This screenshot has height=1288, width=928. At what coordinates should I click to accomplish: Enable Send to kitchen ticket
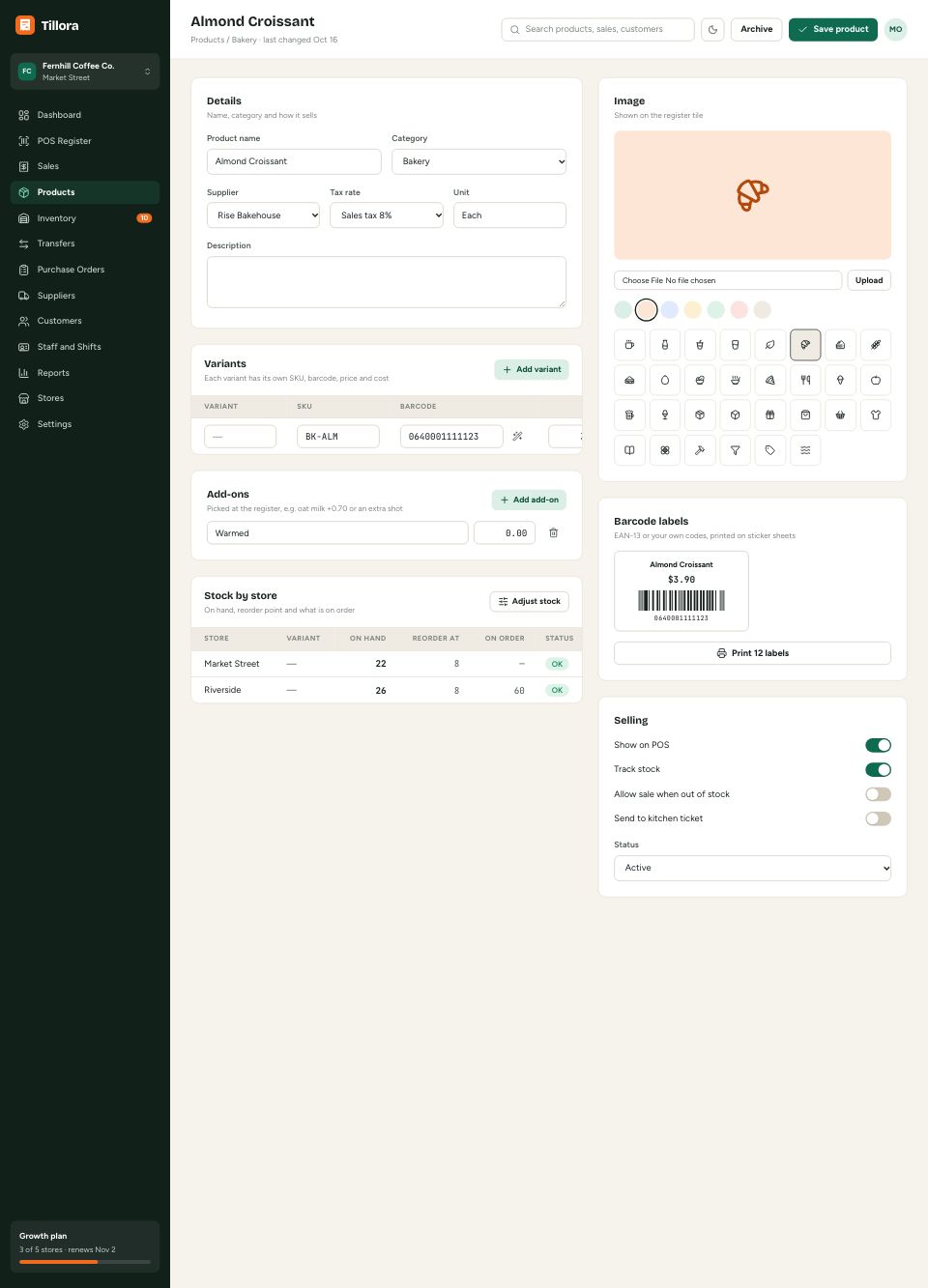pyautogui.click(x=878, y=818)
